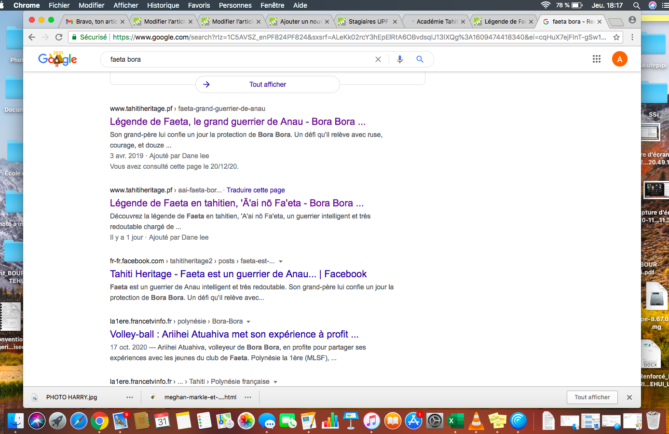Open Maps app in the Dock

pos(225,421)
